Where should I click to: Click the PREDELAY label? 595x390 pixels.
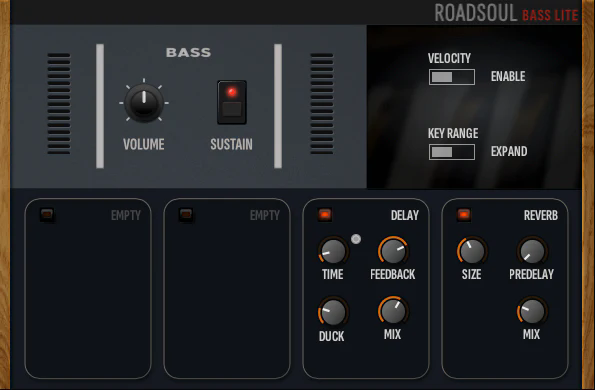point(531,275)
